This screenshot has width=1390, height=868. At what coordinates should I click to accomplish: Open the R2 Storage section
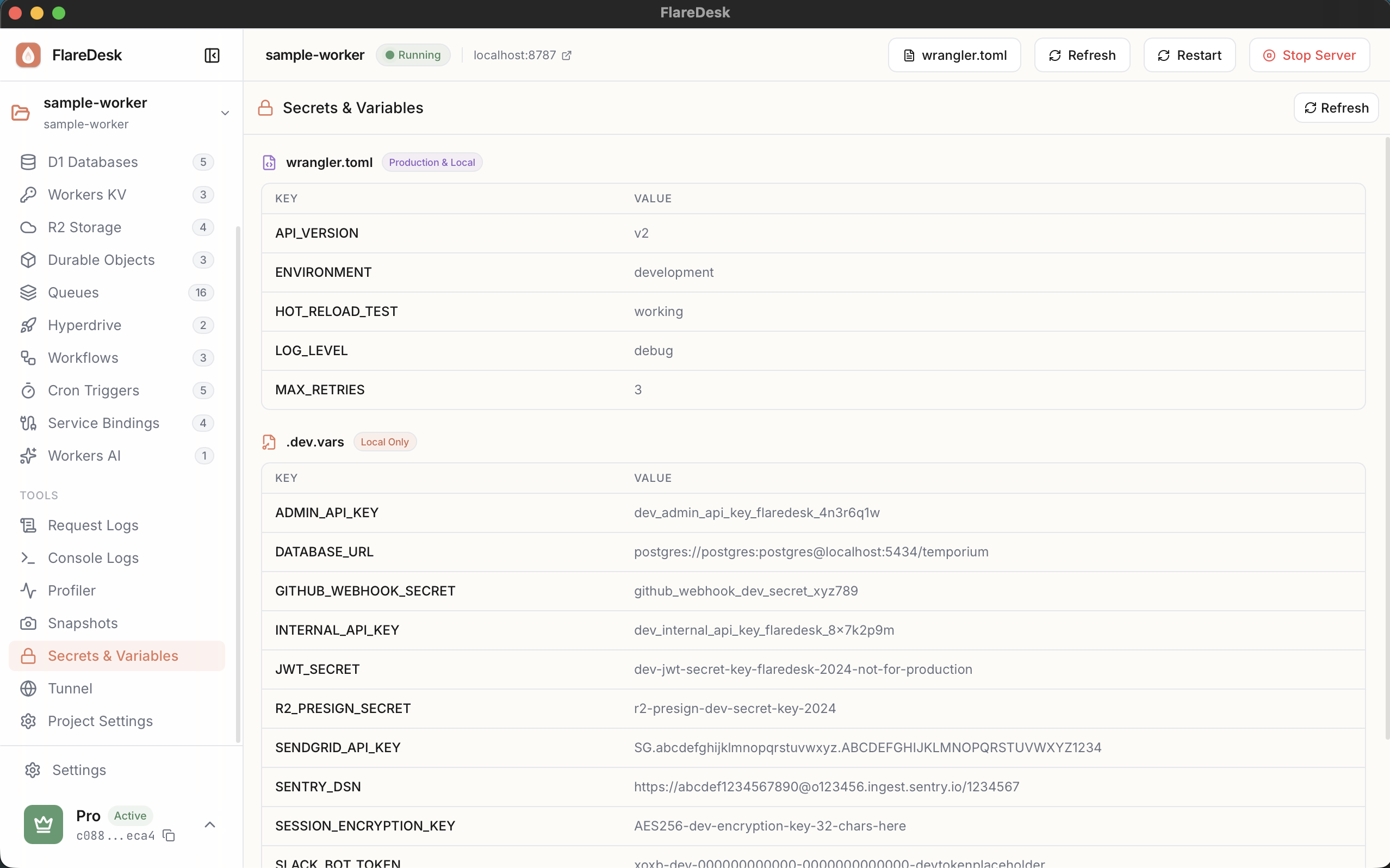pyautogui.click(x=85, y=227)
